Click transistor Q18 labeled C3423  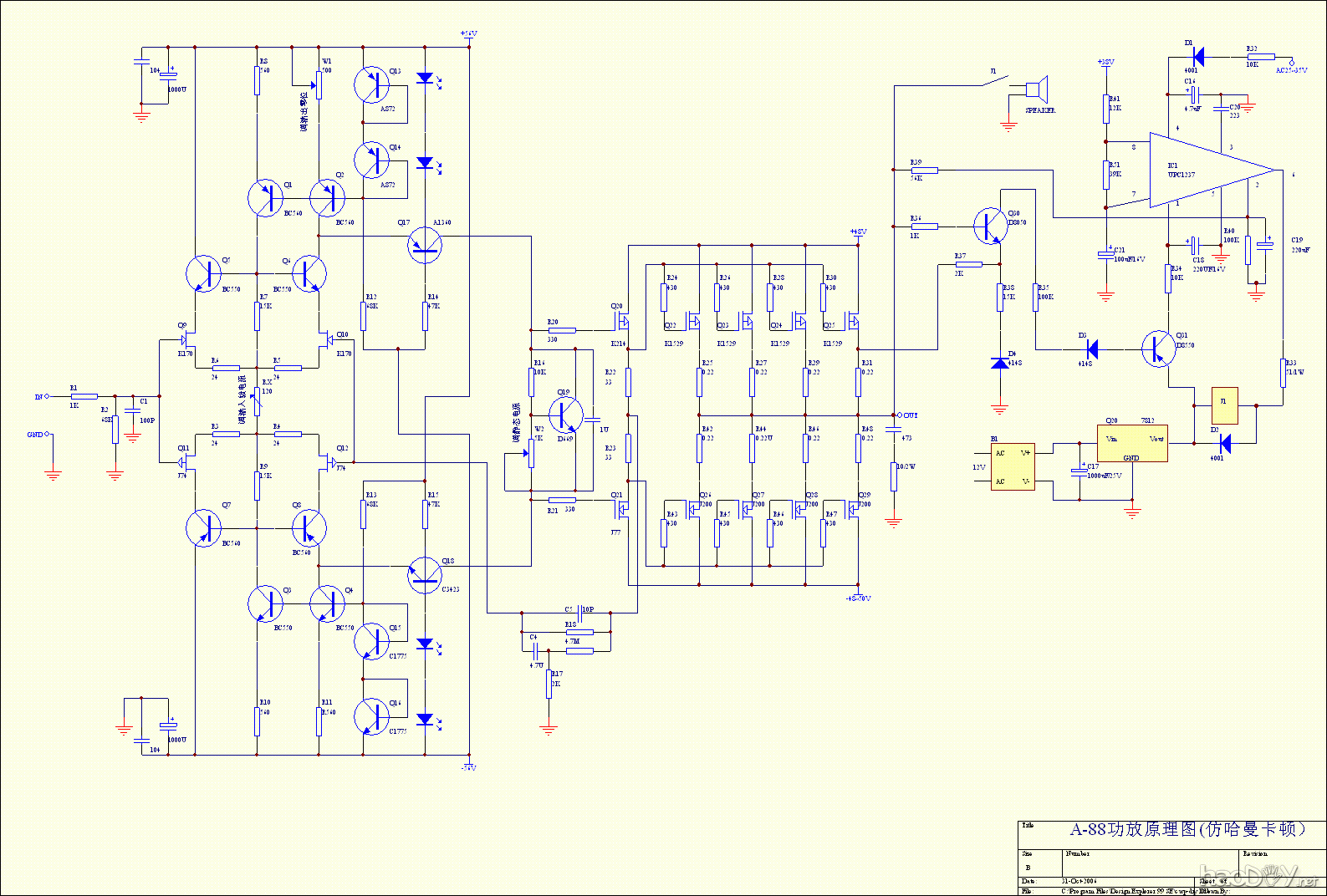(425, 574)
